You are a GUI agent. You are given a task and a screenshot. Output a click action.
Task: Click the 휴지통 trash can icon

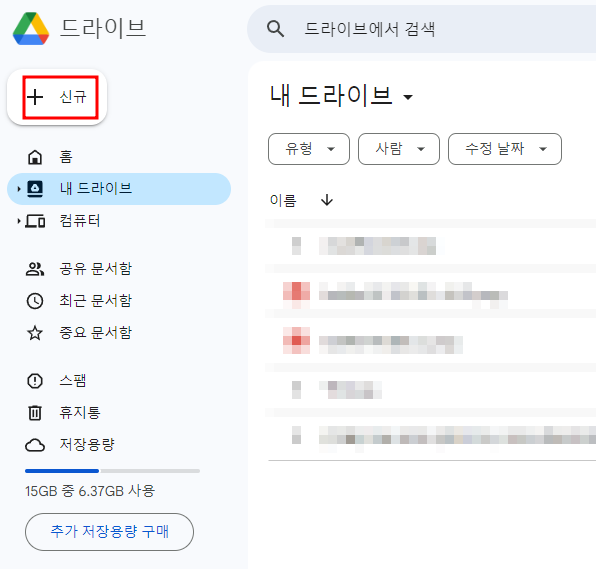[x=35, y=413]
